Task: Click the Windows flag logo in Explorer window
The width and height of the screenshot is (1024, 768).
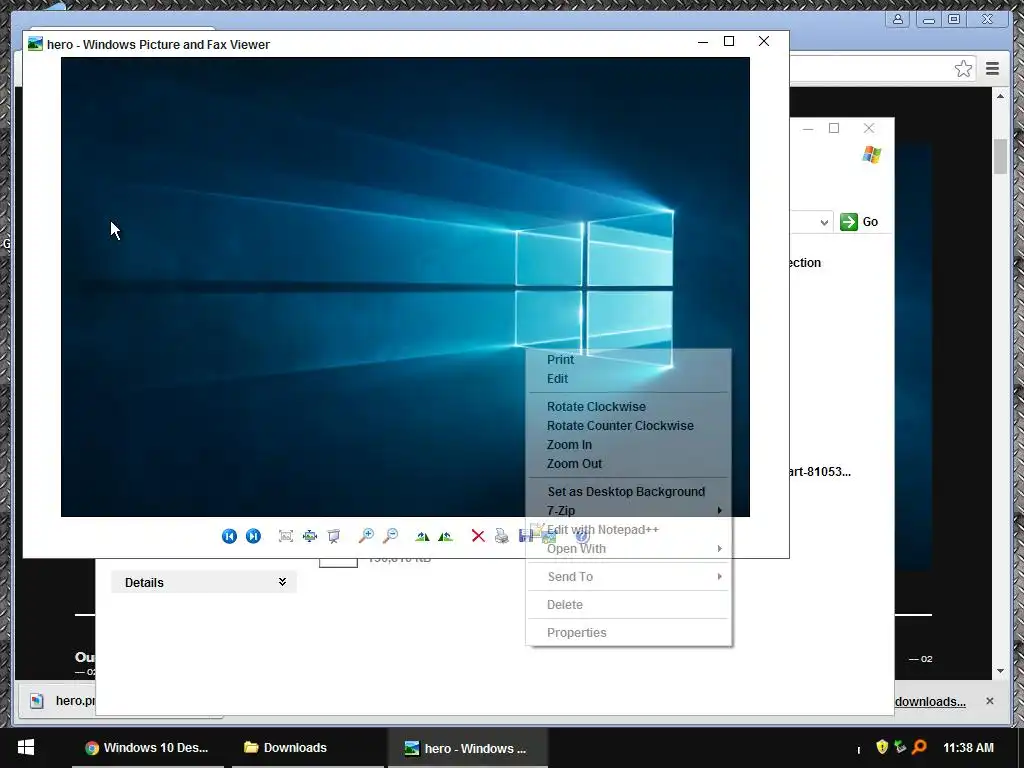Action: click(872, 155)
